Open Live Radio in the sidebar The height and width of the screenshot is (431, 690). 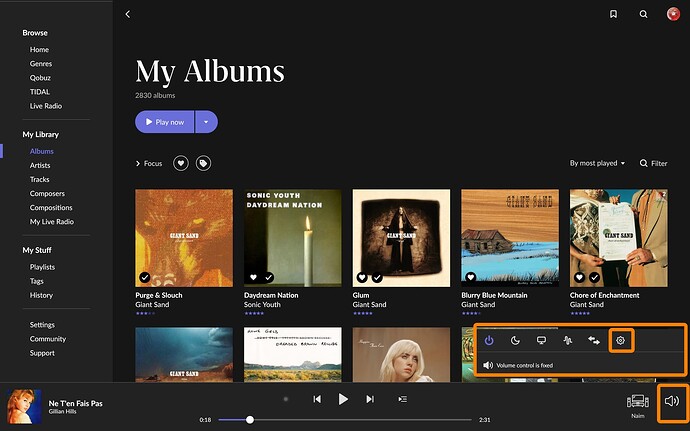[46, 106]
